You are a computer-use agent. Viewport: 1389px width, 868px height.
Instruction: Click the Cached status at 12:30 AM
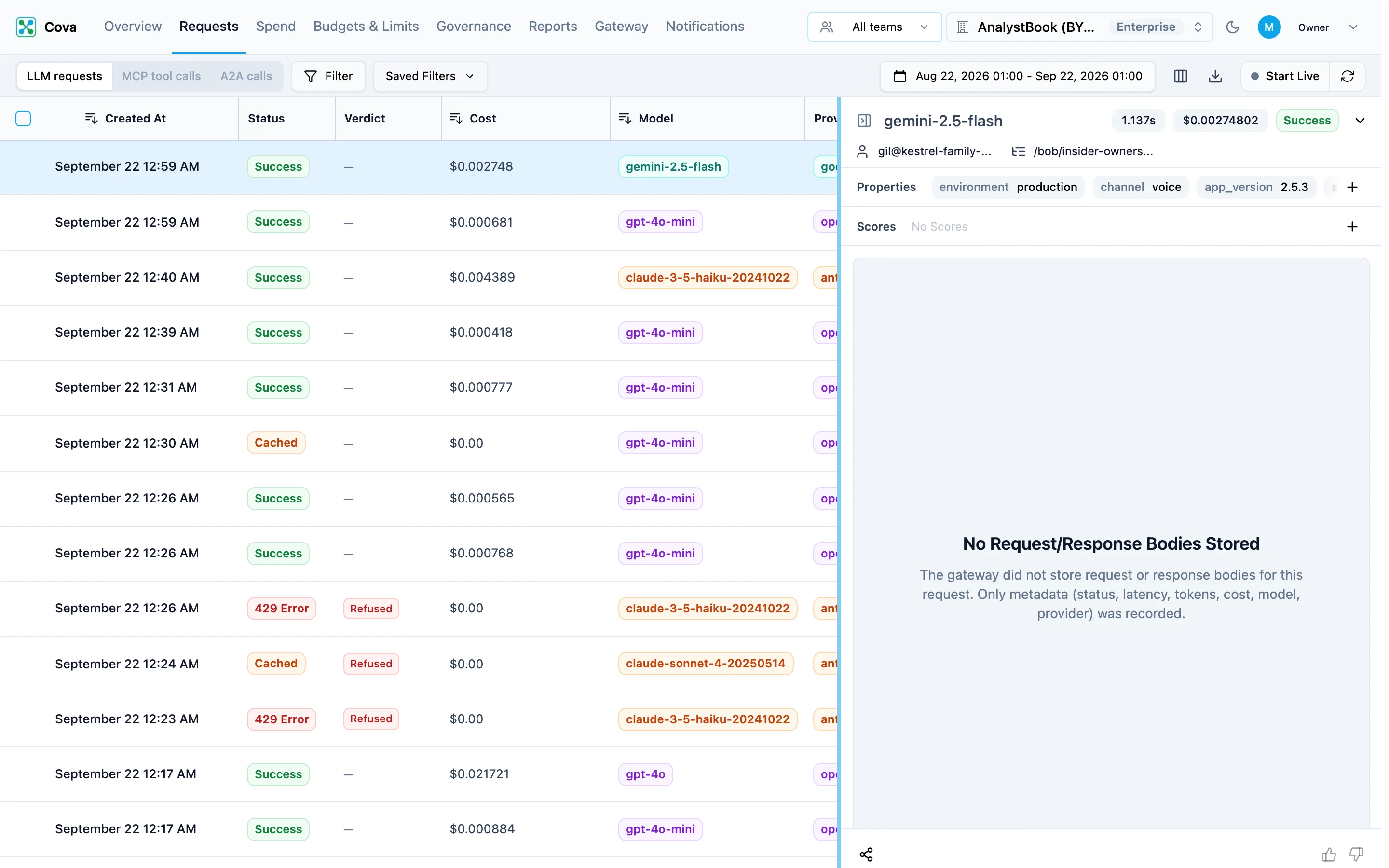coord(276,443)
